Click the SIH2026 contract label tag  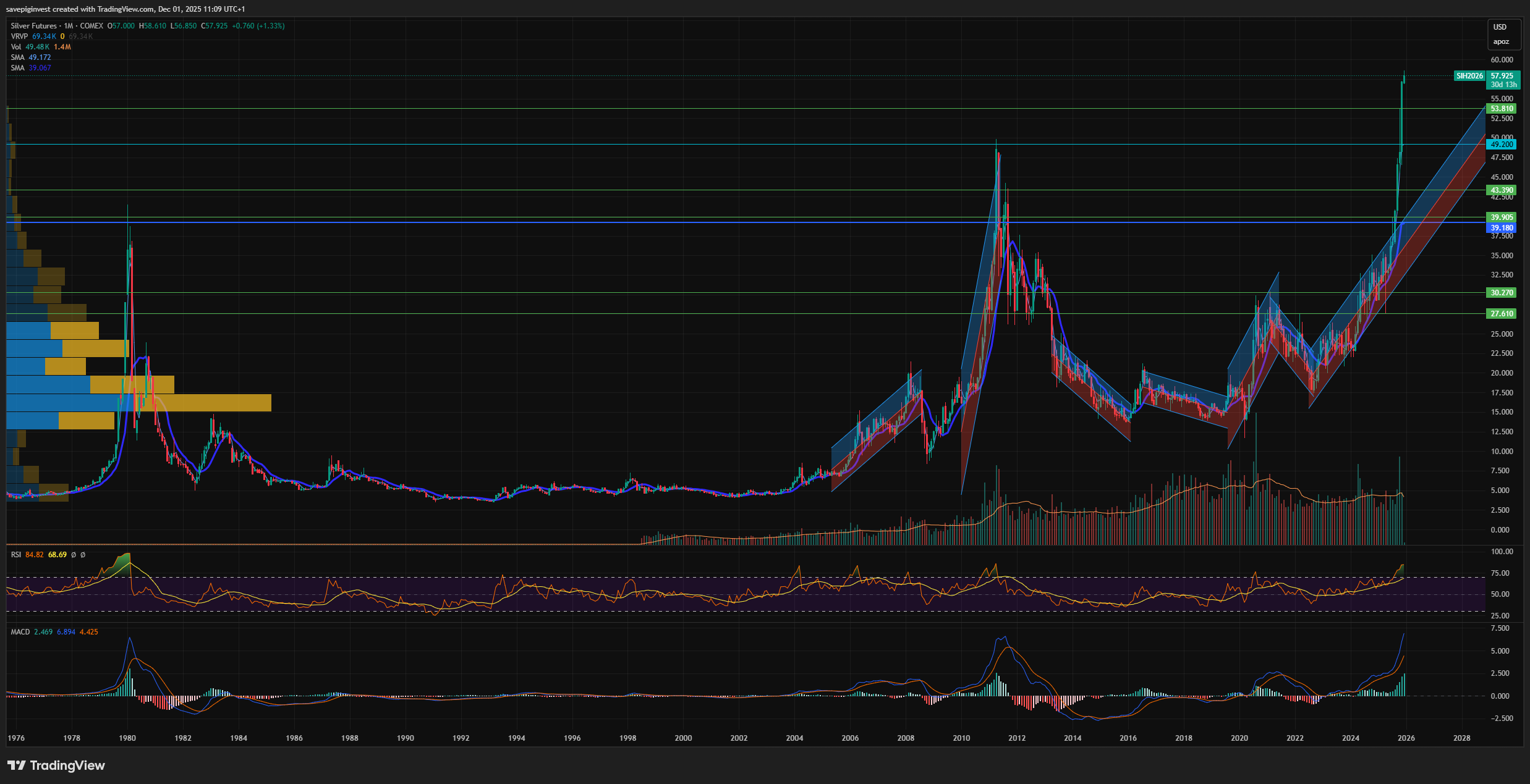pos(1469,76)
